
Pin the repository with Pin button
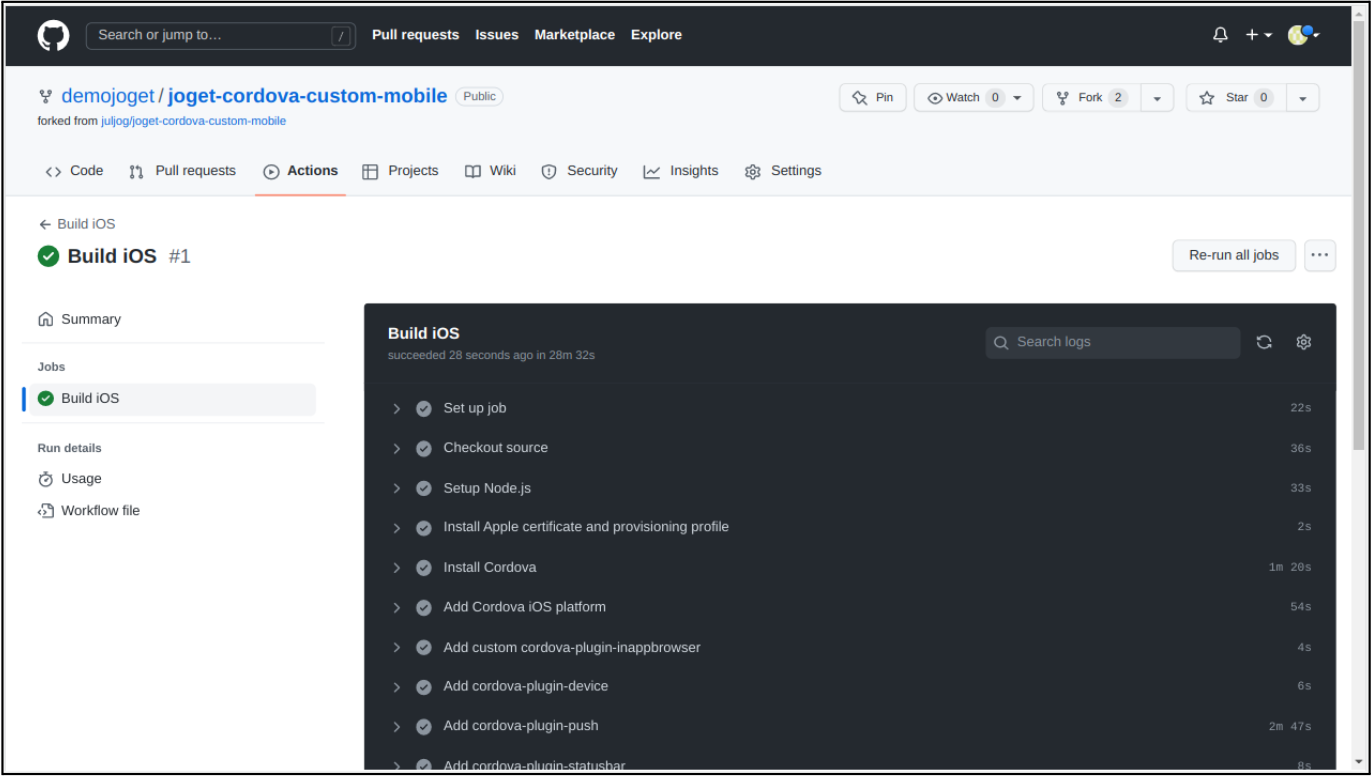(873, 97)
